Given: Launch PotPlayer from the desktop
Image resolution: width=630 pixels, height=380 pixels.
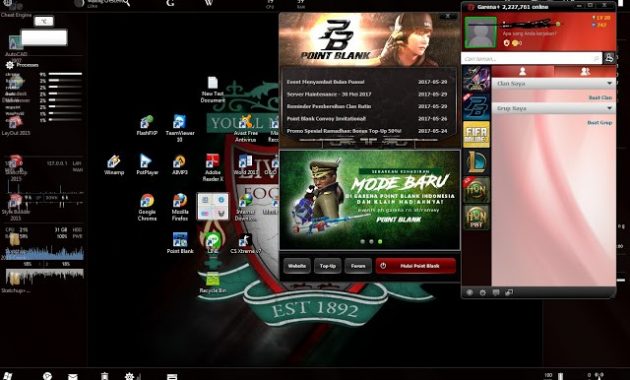Looking at the screenshot, I should tap(147, 164).
